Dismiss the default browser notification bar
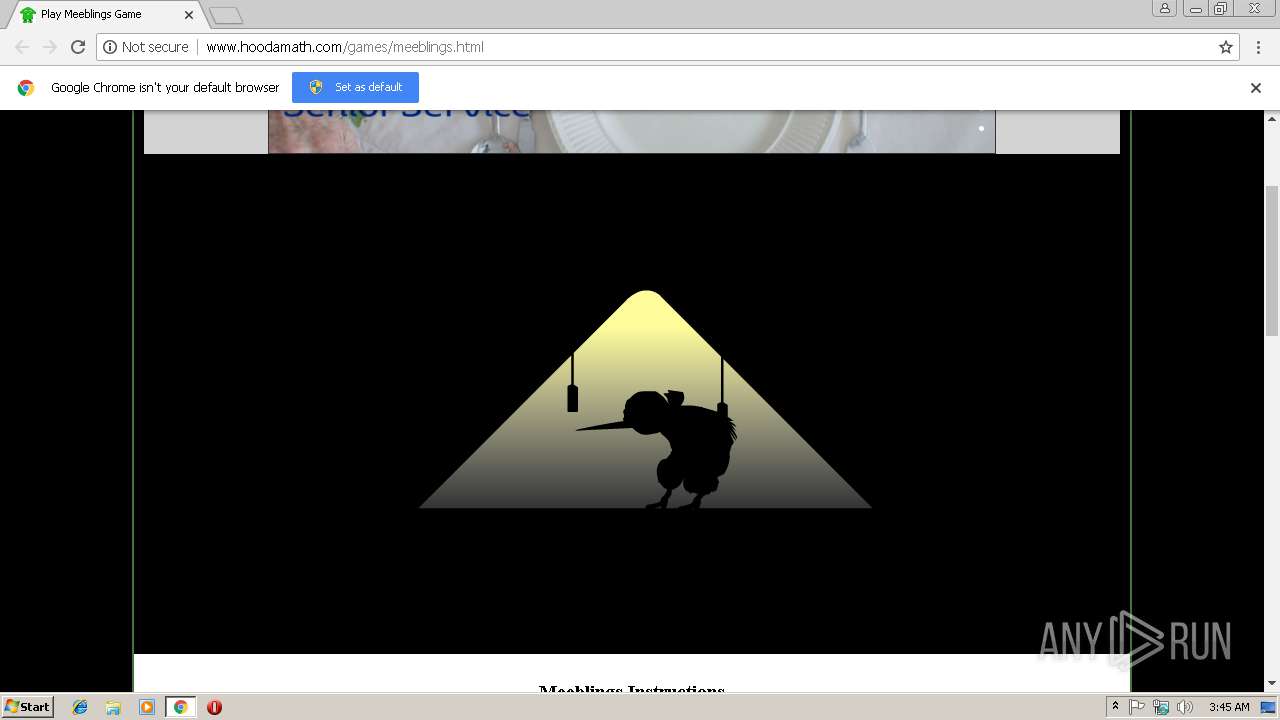 [x=1256, y=88]
